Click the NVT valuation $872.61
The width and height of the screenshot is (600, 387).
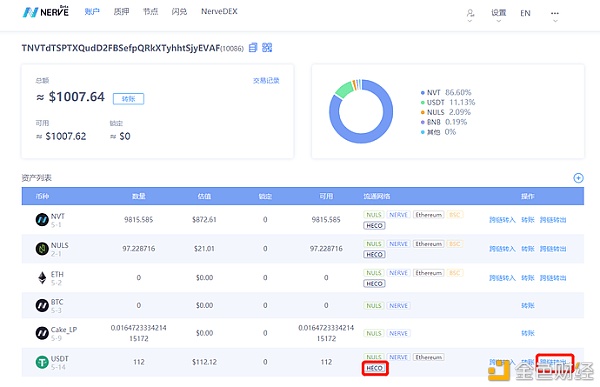(x=204, y=220)
